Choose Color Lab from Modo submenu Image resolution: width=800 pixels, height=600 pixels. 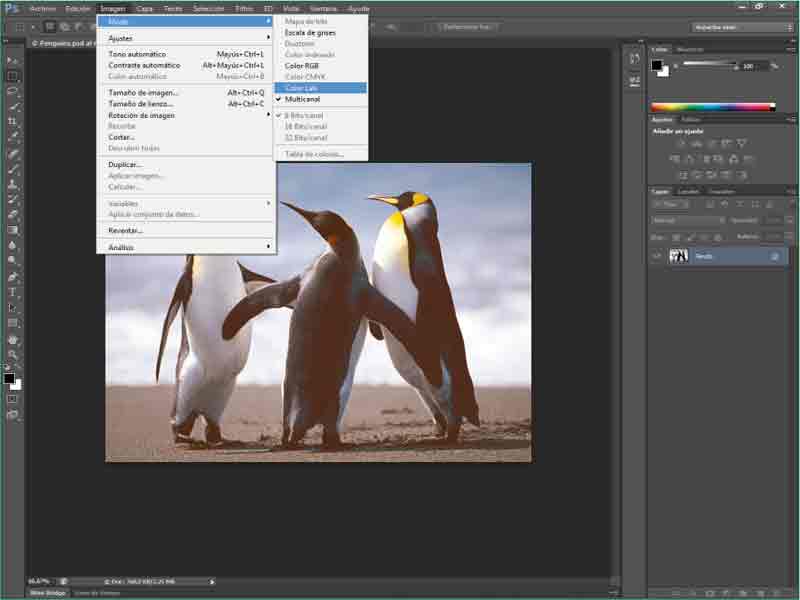click(303, 88)
